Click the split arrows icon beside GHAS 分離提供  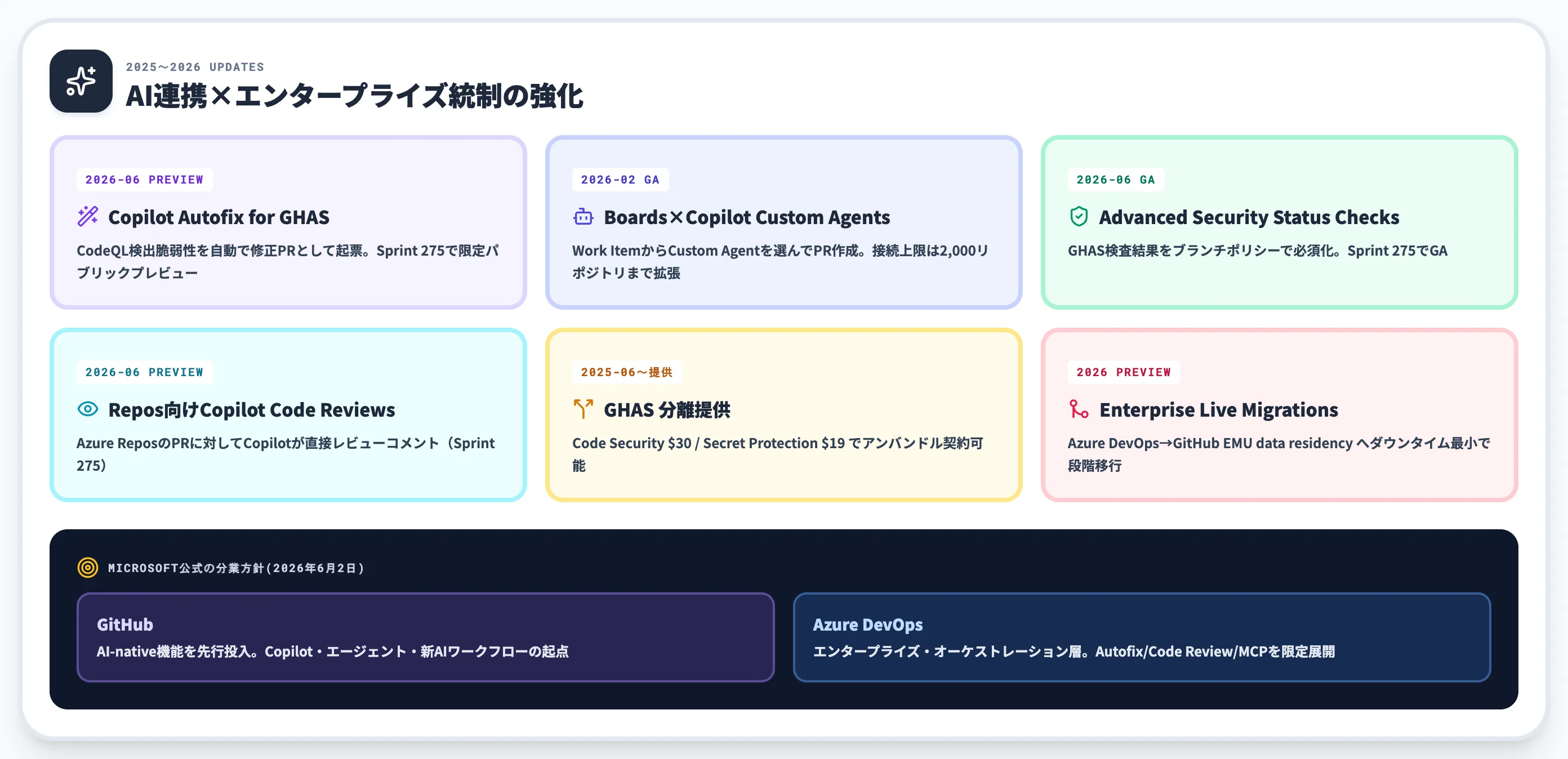tap(583, 409)
